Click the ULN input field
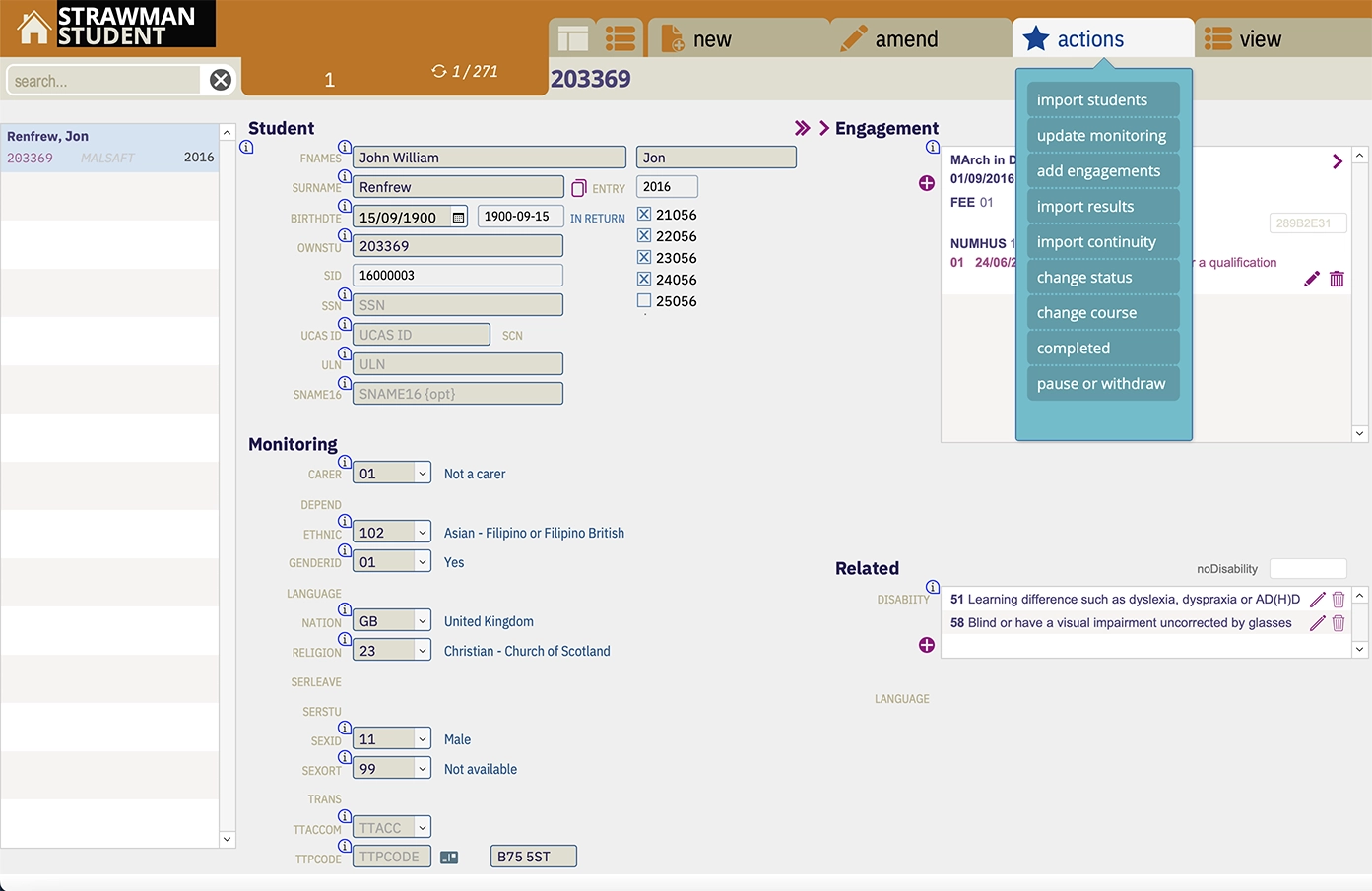1372x891 pixels. (x=458, y=364)
